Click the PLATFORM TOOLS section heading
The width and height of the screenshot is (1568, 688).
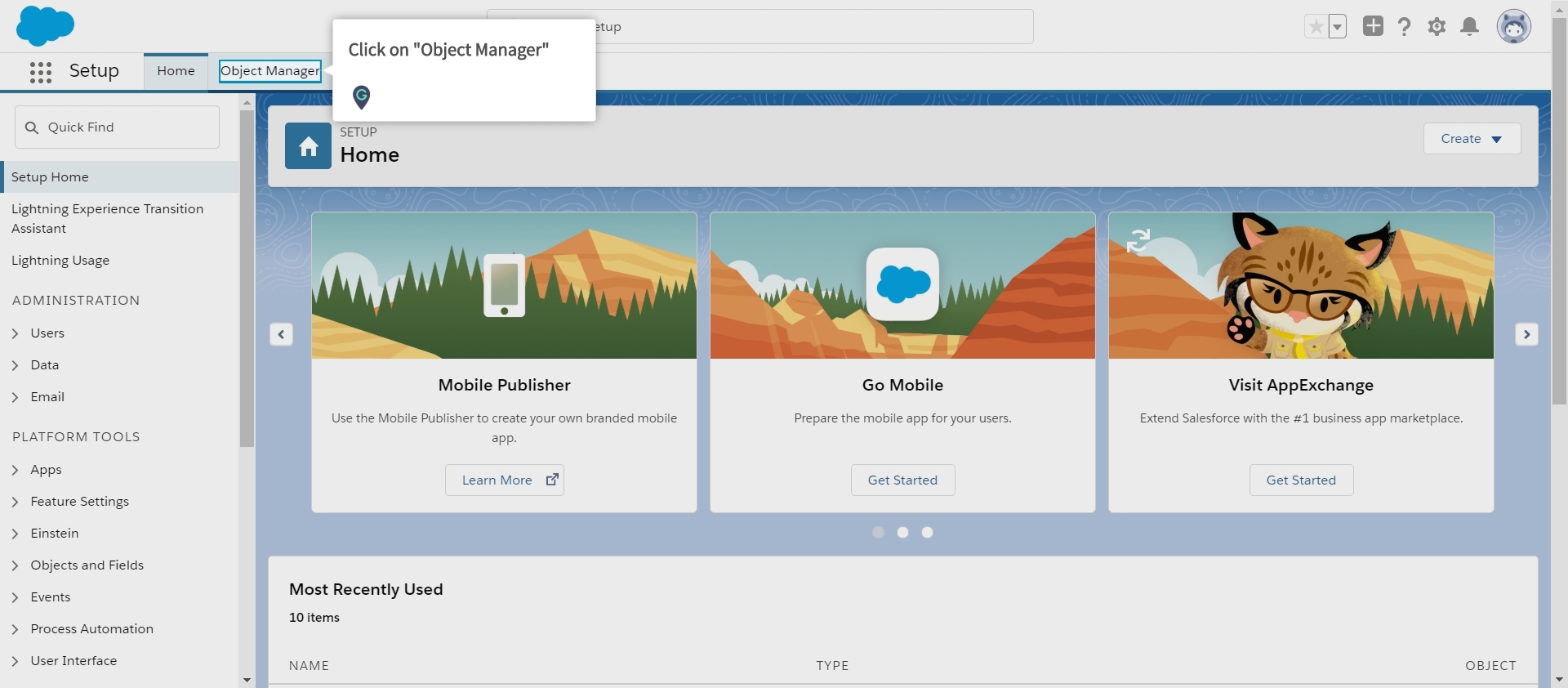coord(76,437)
